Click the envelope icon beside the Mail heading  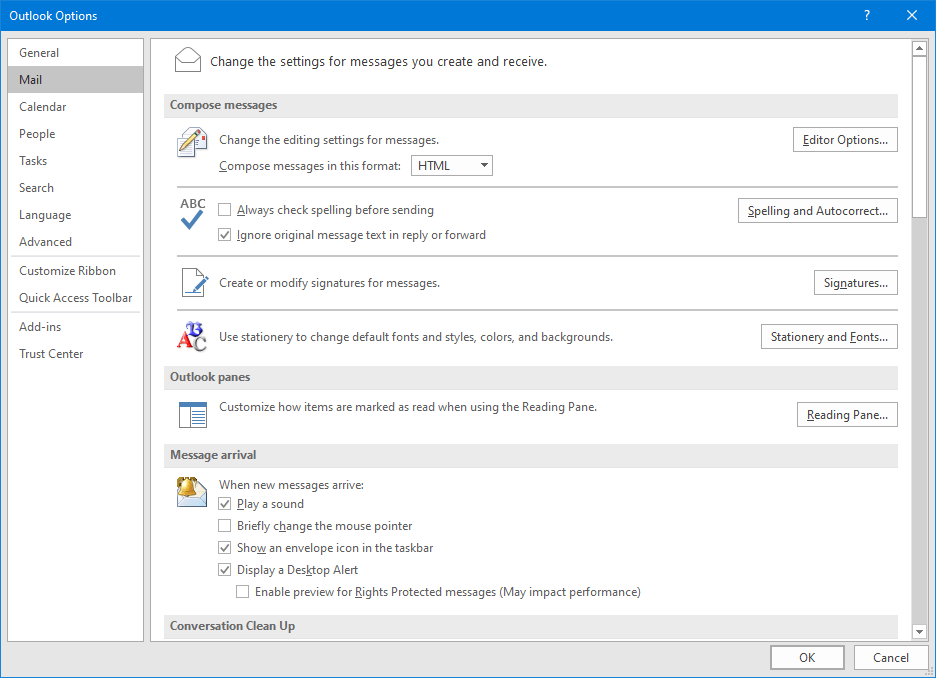(x=188, y=60)
